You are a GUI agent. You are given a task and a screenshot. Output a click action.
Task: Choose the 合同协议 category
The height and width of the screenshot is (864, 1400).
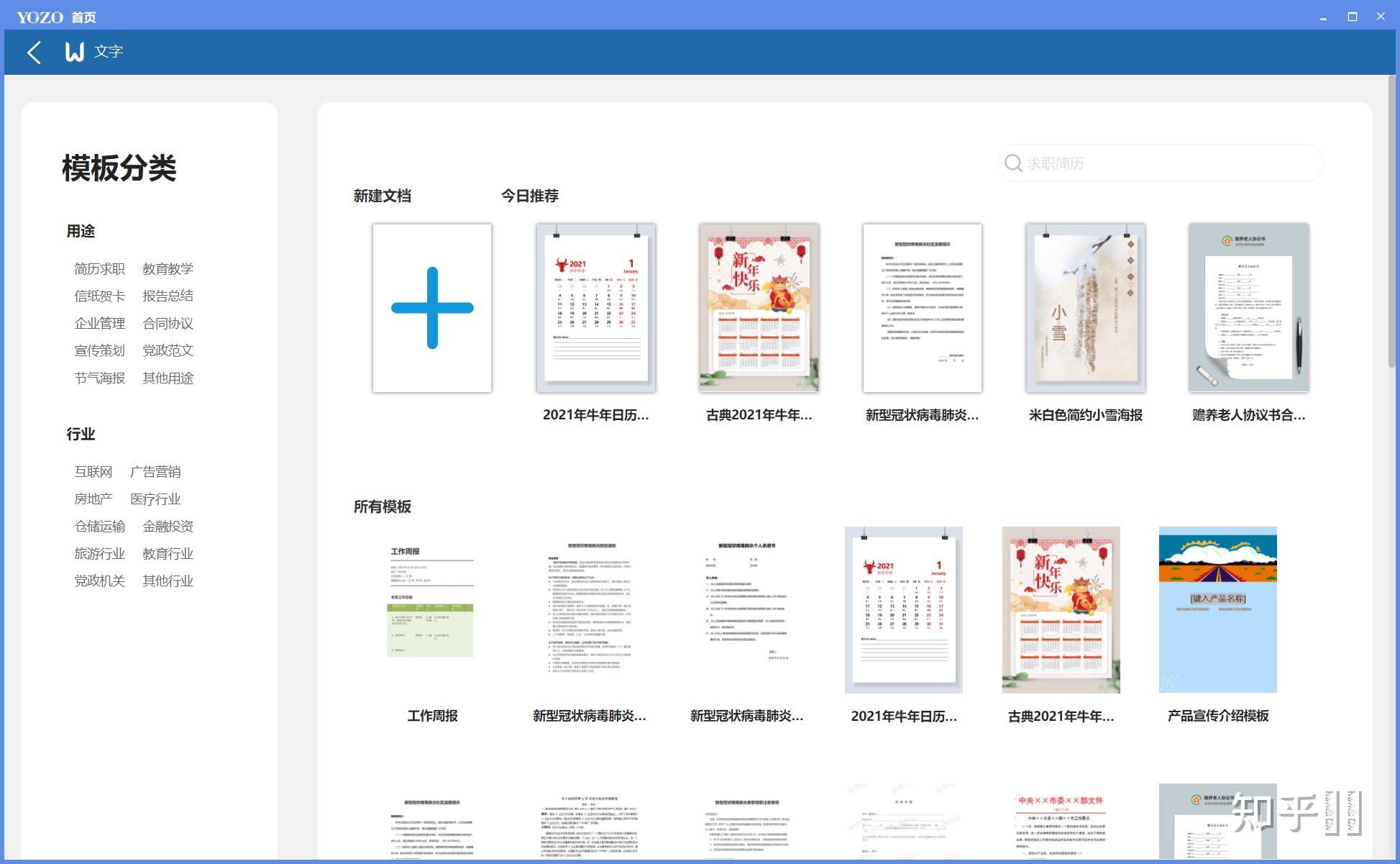point(168,324)
